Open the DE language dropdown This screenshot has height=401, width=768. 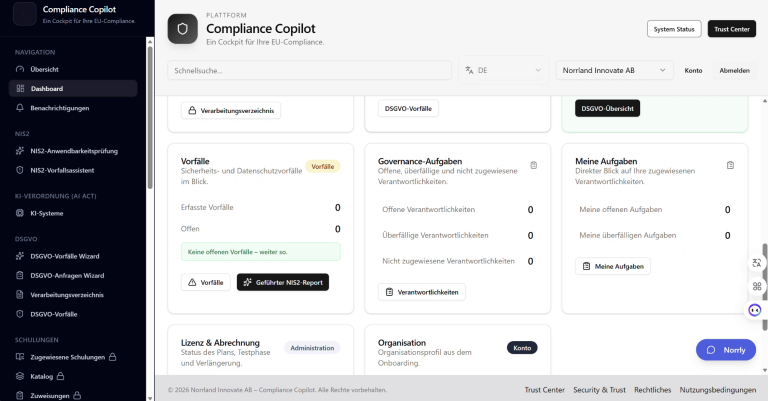point(503,71)
